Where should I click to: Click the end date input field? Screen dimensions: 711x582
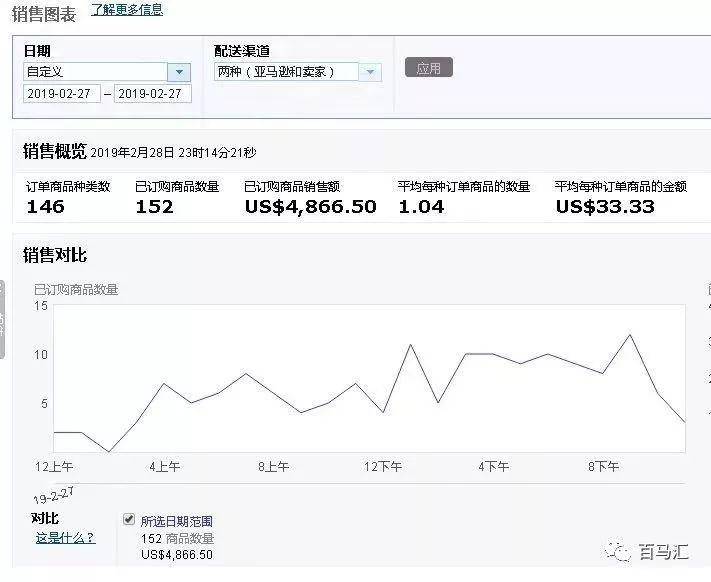pos(152,93)
